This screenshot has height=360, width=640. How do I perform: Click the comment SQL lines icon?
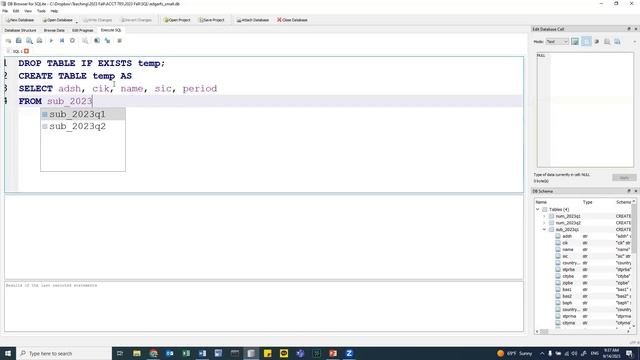[x=120, y=41]
